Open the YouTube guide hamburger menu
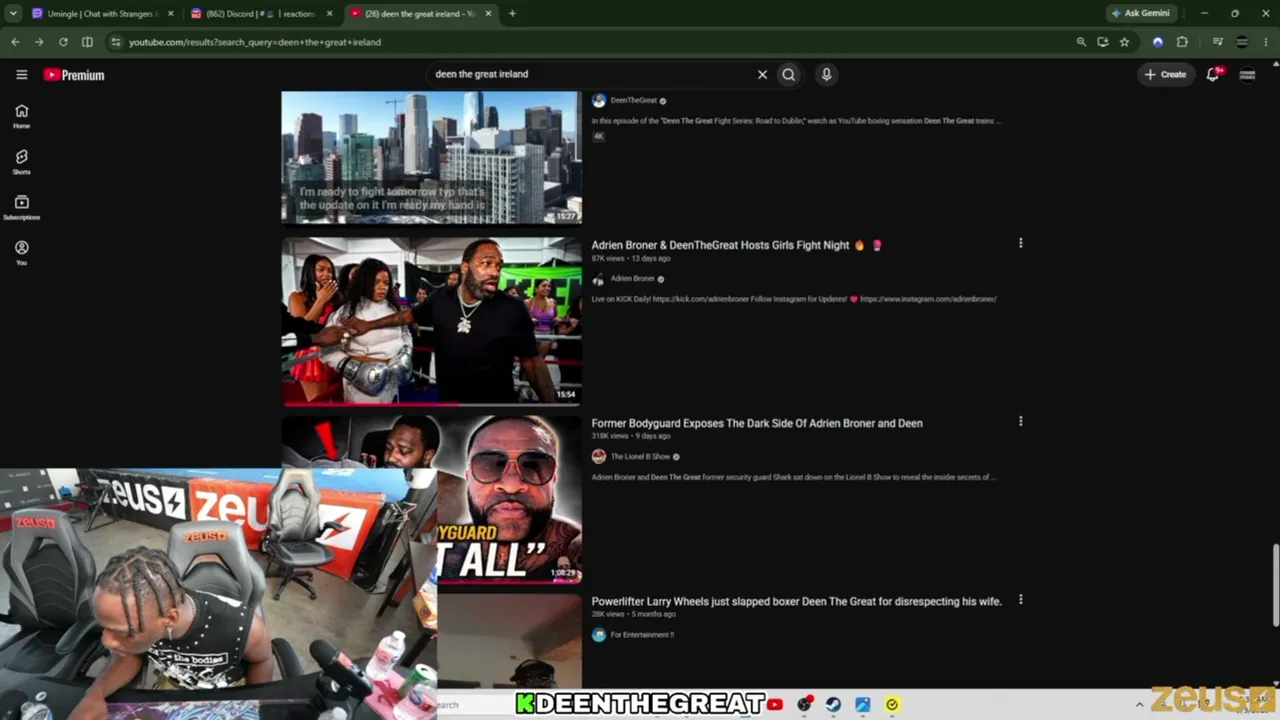Image resolution: width=1280 pixels, height=720 pixels. pyautogui.click(x=22, y=74)
